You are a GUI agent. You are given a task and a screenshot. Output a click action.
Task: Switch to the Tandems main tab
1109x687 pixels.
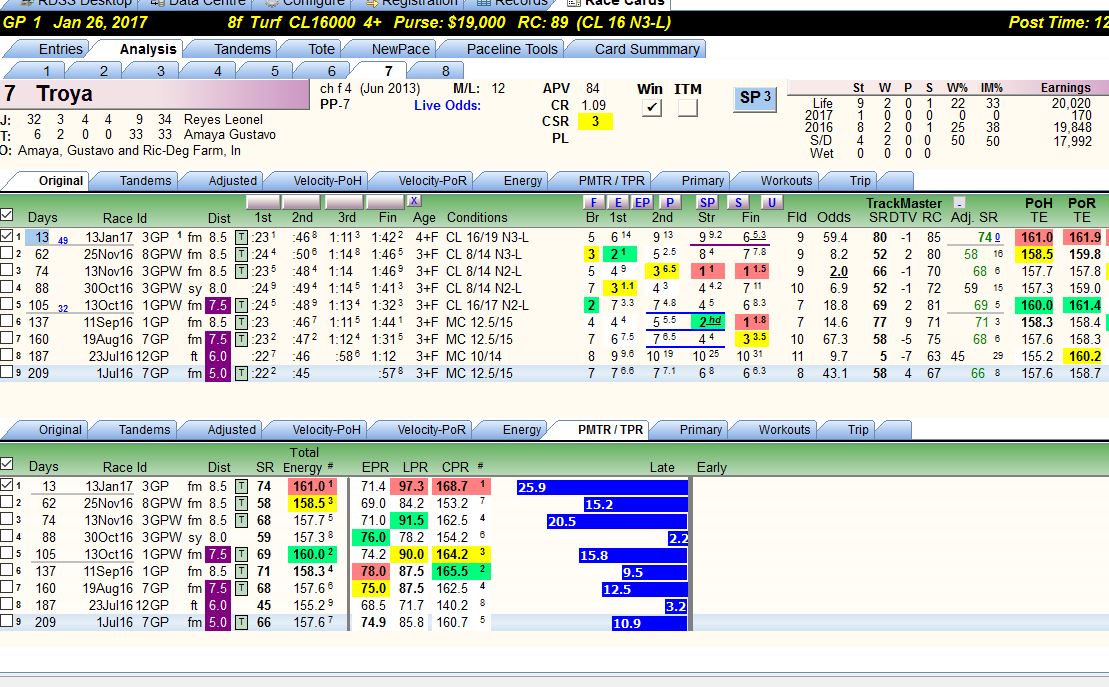click(242, 49)
